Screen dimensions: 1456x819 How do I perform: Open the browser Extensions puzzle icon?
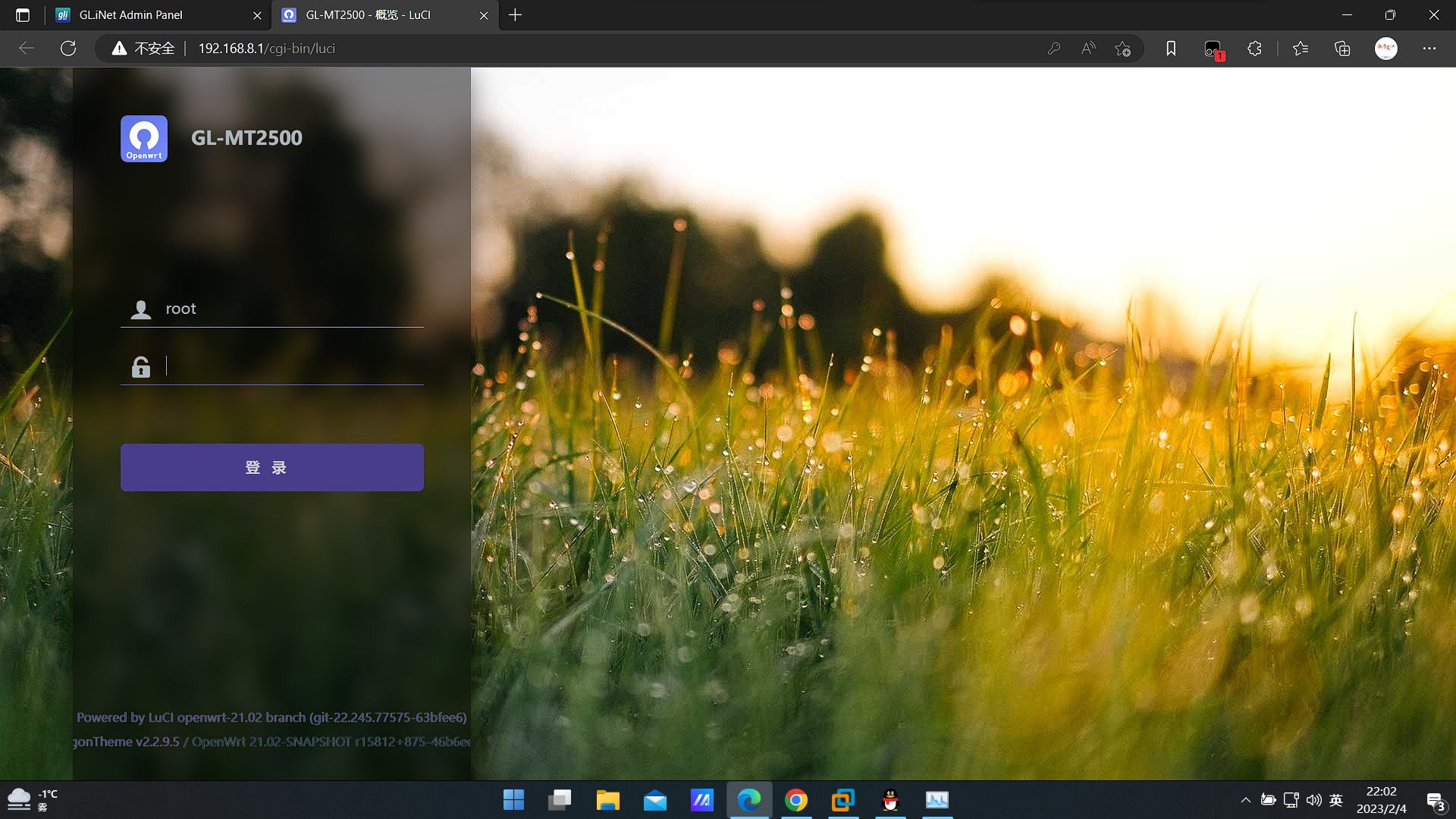1254,49
